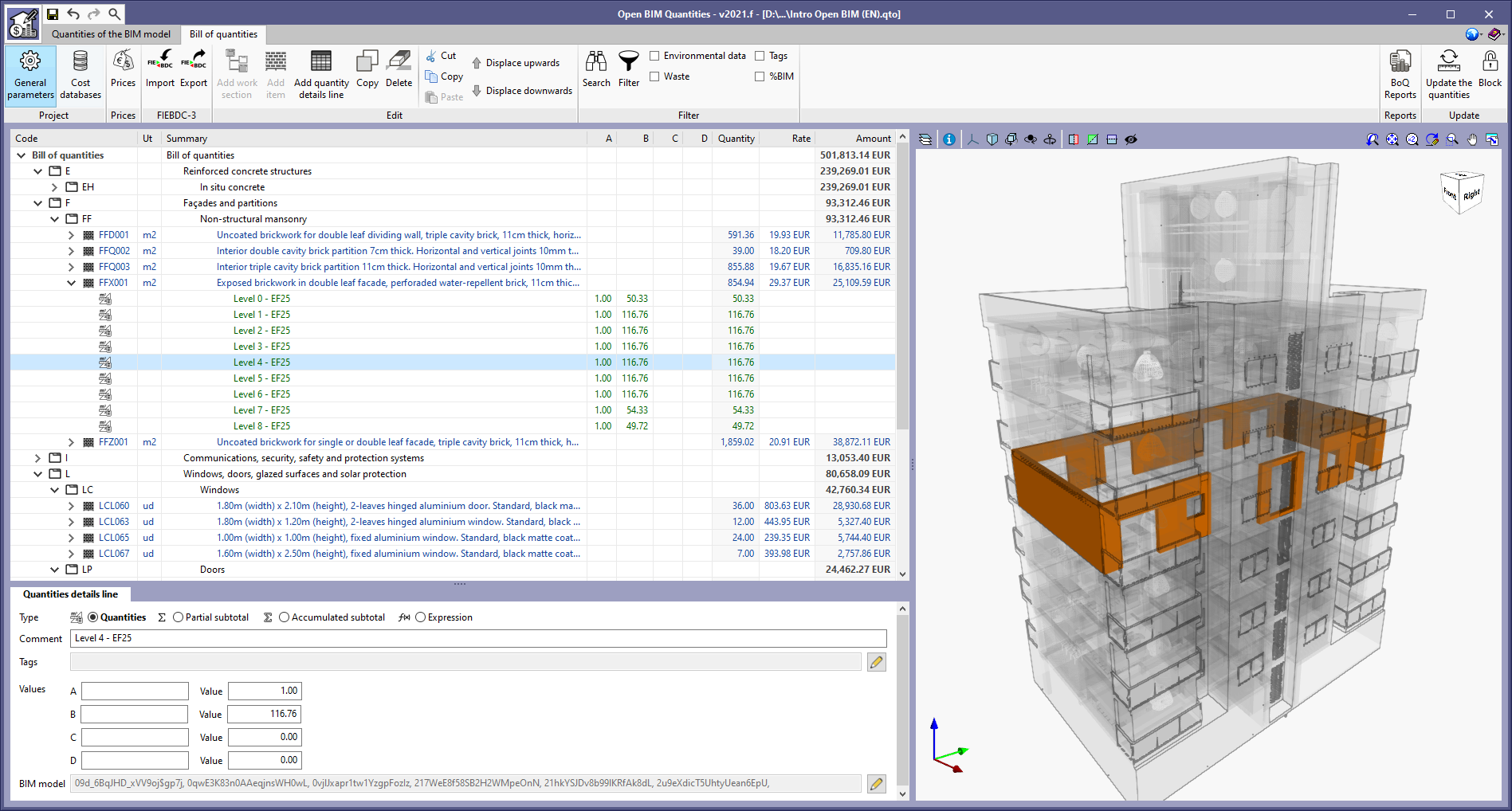
Task: Displace line upwards
Action: [x=516, y=63]
